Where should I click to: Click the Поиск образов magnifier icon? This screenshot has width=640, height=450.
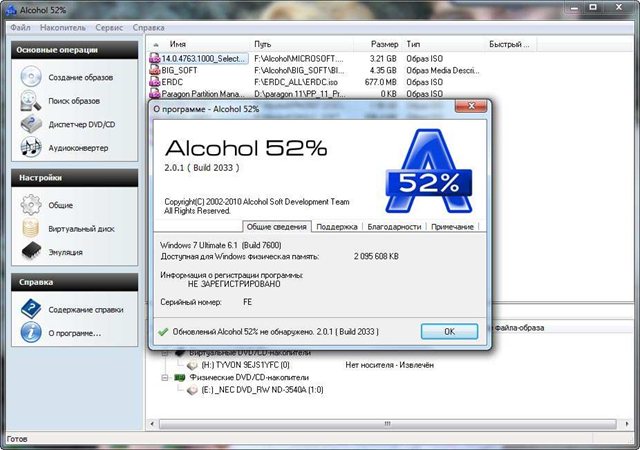point(31,100)
